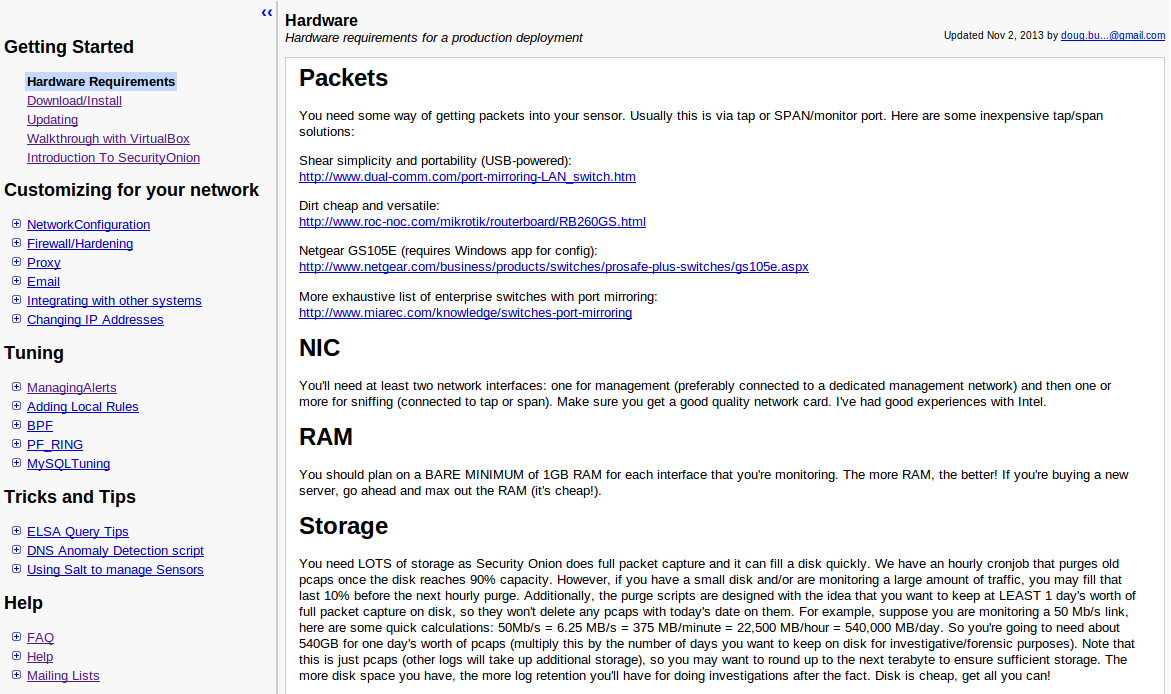Open the Mailing Lists link
The height and width of the screenshot is (694, 1171).
[63, 676]
